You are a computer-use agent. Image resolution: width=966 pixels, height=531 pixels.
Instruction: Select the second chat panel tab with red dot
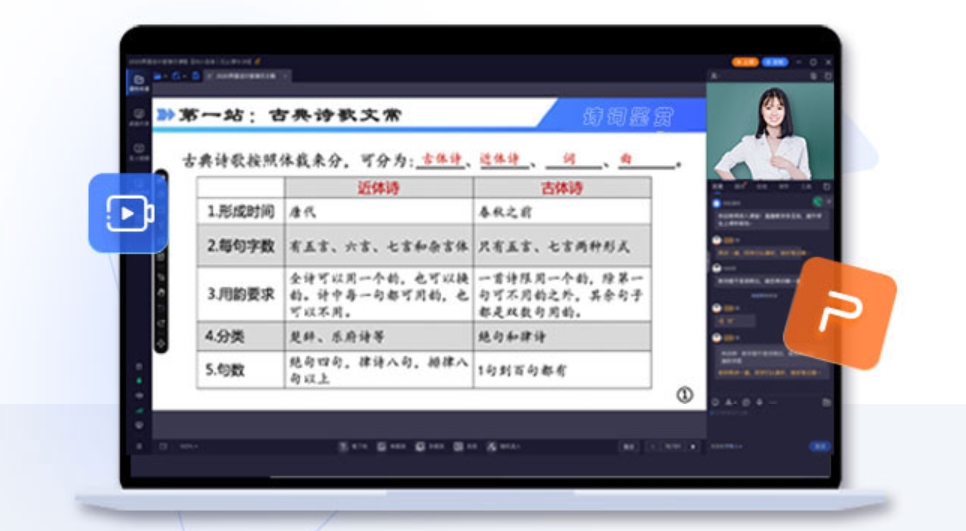tap(740, 186)
